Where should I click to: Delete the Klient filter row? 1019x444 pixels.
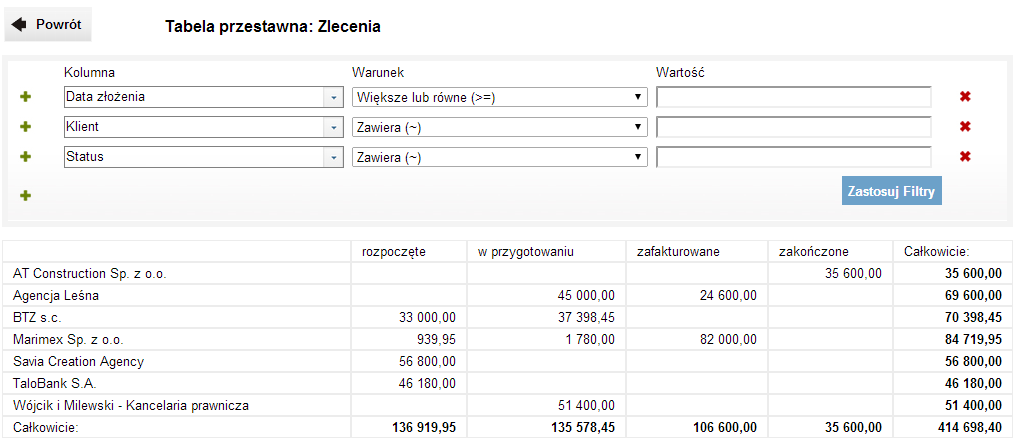click(965, 127)
